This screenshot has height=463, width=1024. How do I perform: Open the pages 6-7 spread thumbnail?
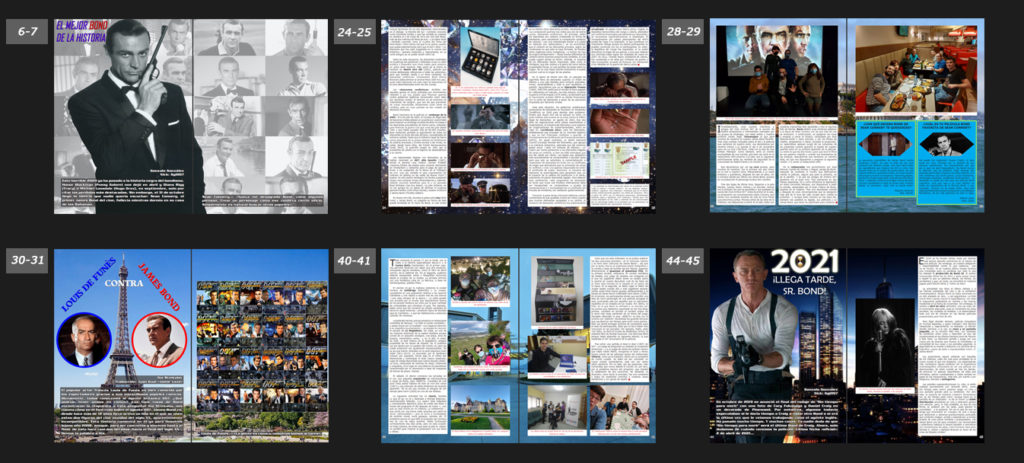pos(191,116)
